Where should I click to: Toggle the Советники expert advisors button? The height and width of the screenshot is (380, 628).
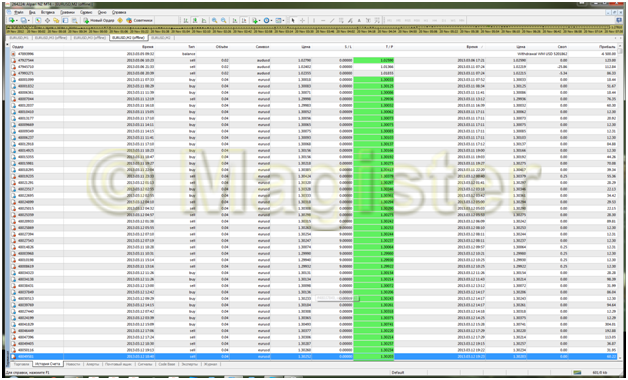139,20
